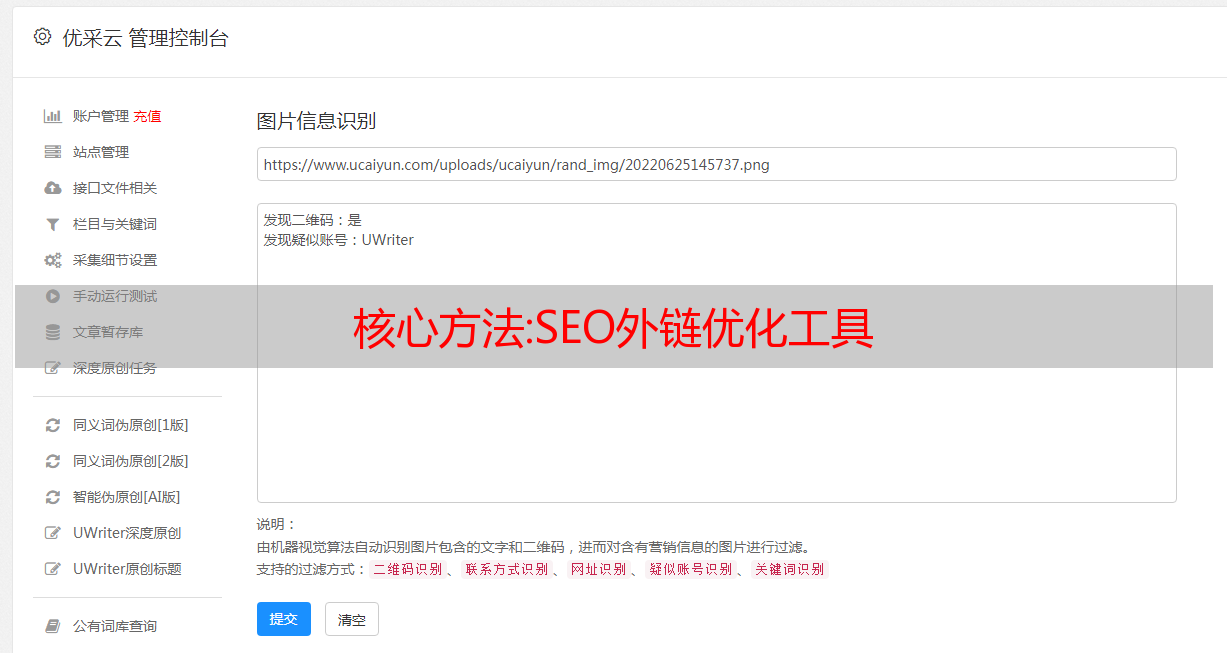Click the cloud upload icon next to 接口文件相关
The image size is (1227, 653).
tap(53, 188)
